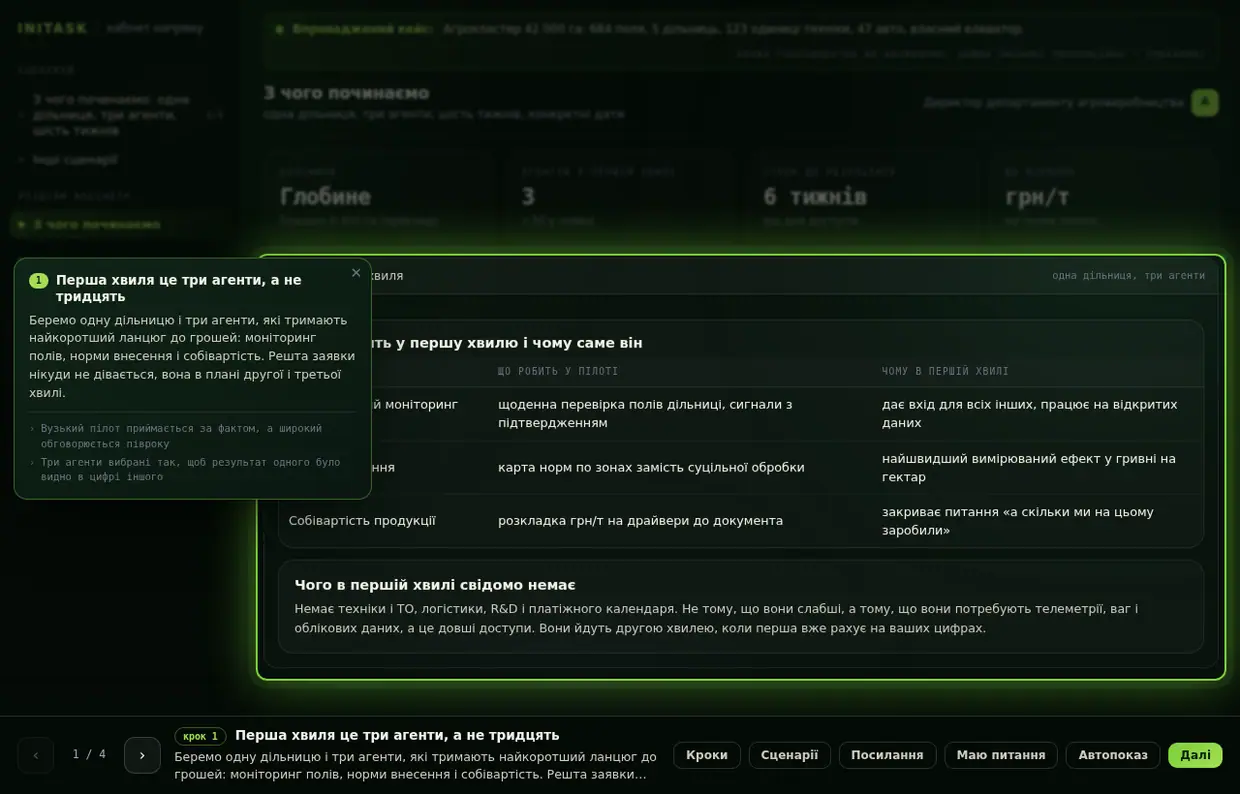Toggle the Автопоказ autoplay button
Viewport: 1240px width, 794px height.
tap(1113, 755)
